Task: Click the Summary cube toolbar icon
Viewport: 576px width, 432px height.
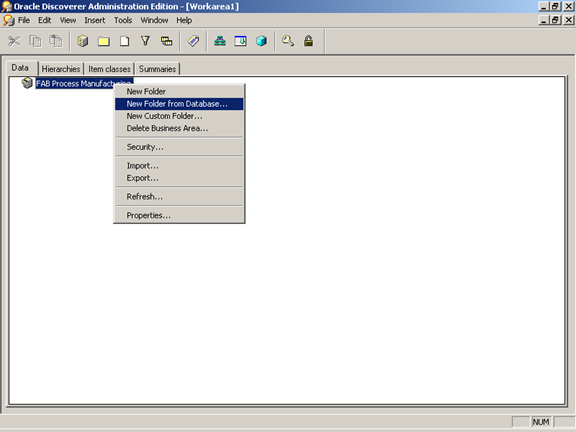Action: (262, 41)
